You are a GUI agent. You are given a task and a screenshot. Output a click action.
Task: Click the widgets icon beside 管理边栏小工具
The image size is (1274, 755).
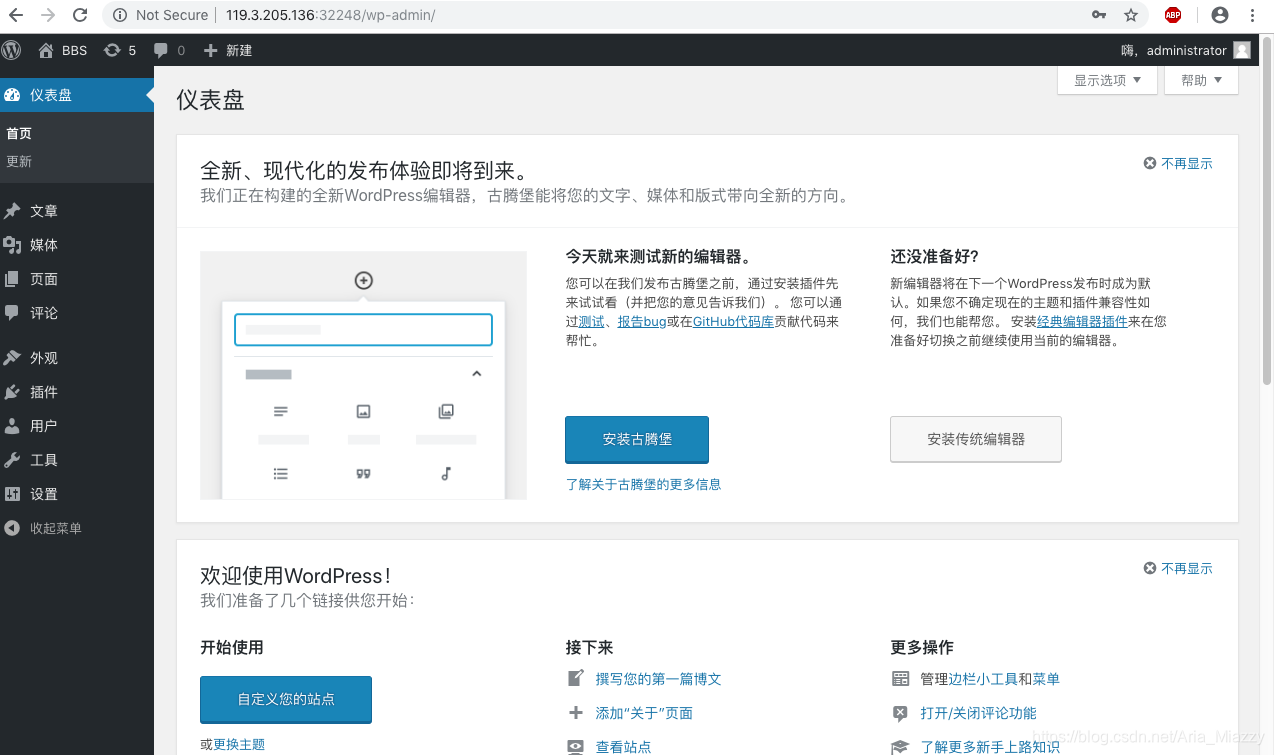point(900,679)
